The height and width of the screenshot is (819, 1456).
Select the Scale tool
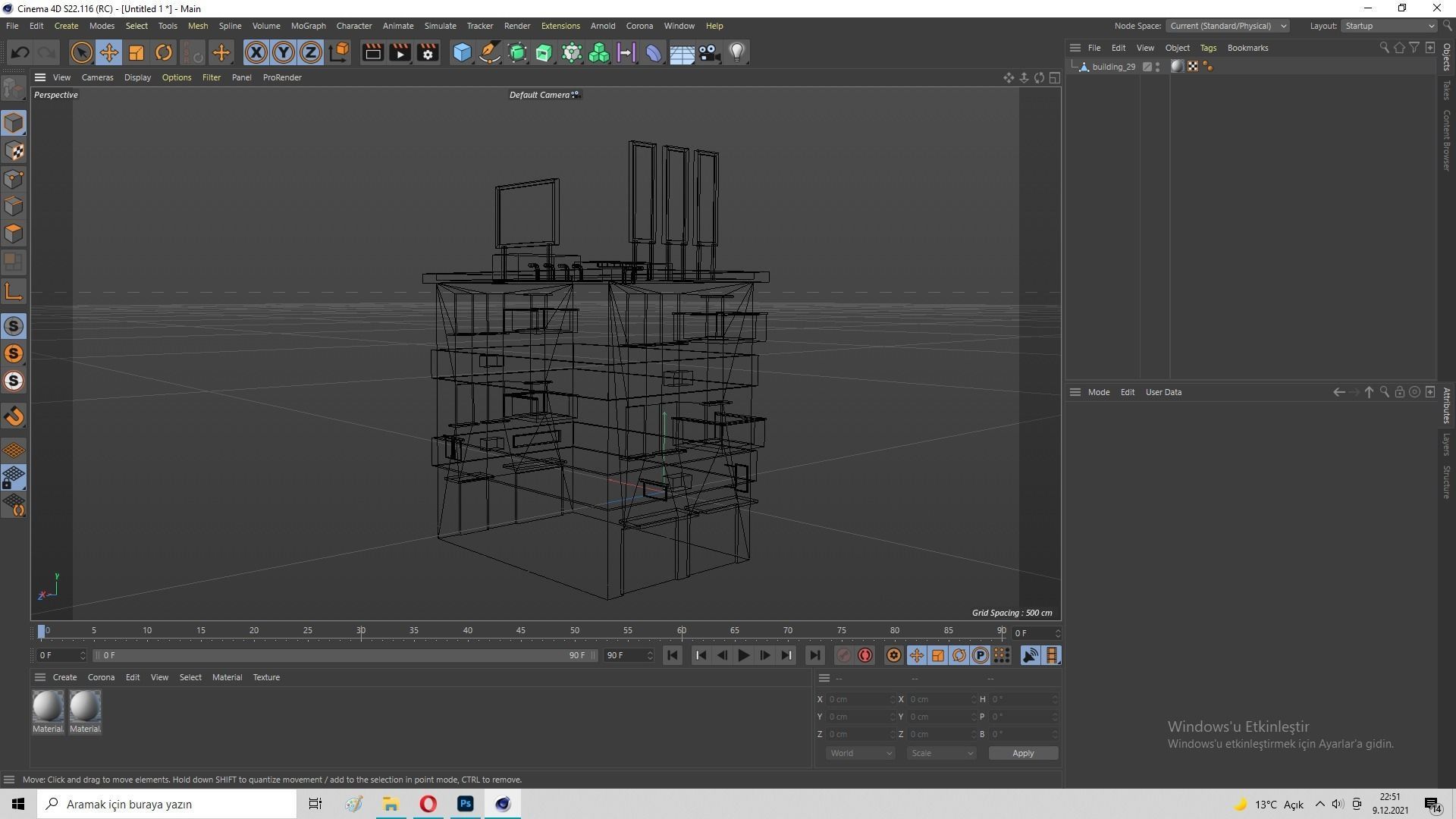(x=136, y=52)
